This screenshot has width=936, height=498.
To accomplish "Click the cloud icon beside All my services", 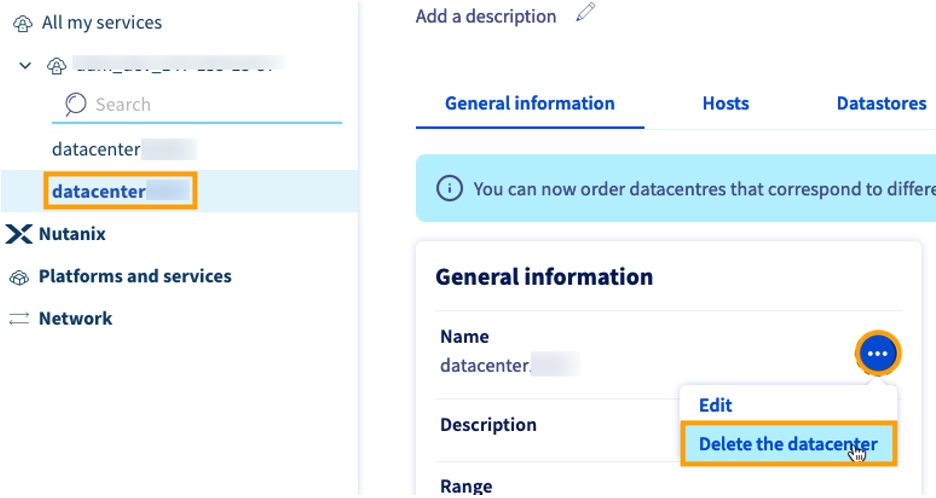I will [x=23, y=24].
